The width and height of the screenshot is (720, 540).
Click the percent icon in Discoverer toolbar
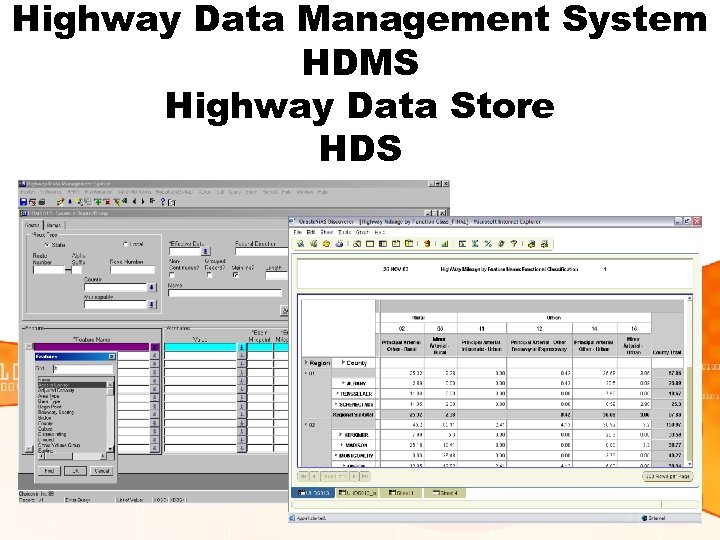pos(488,244)
